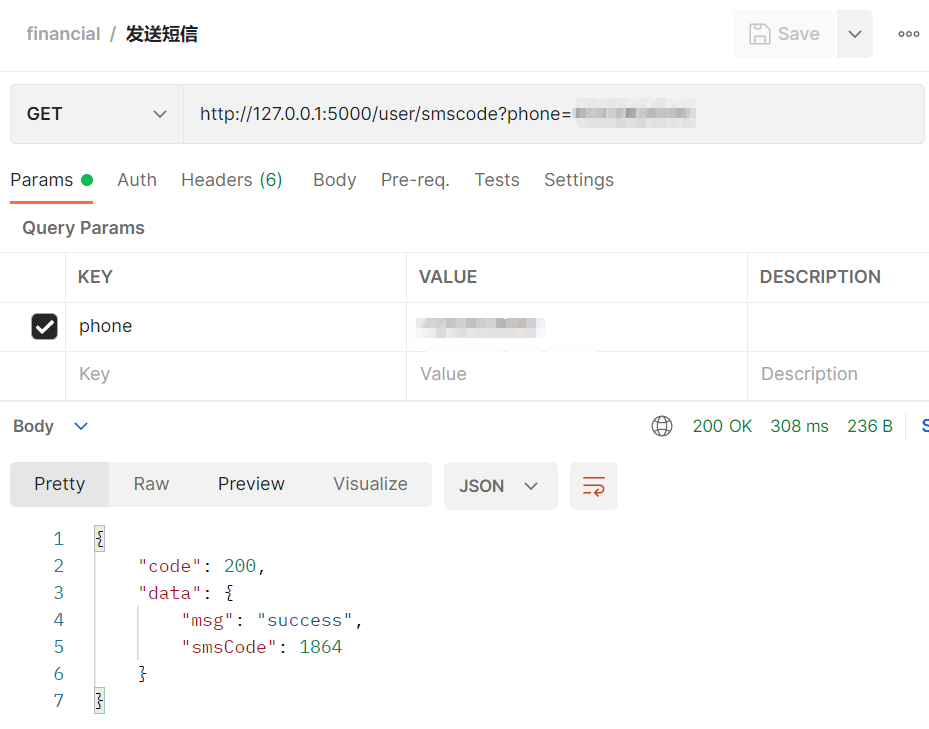Expand the response Body dropdown

(x=51, y=426)
